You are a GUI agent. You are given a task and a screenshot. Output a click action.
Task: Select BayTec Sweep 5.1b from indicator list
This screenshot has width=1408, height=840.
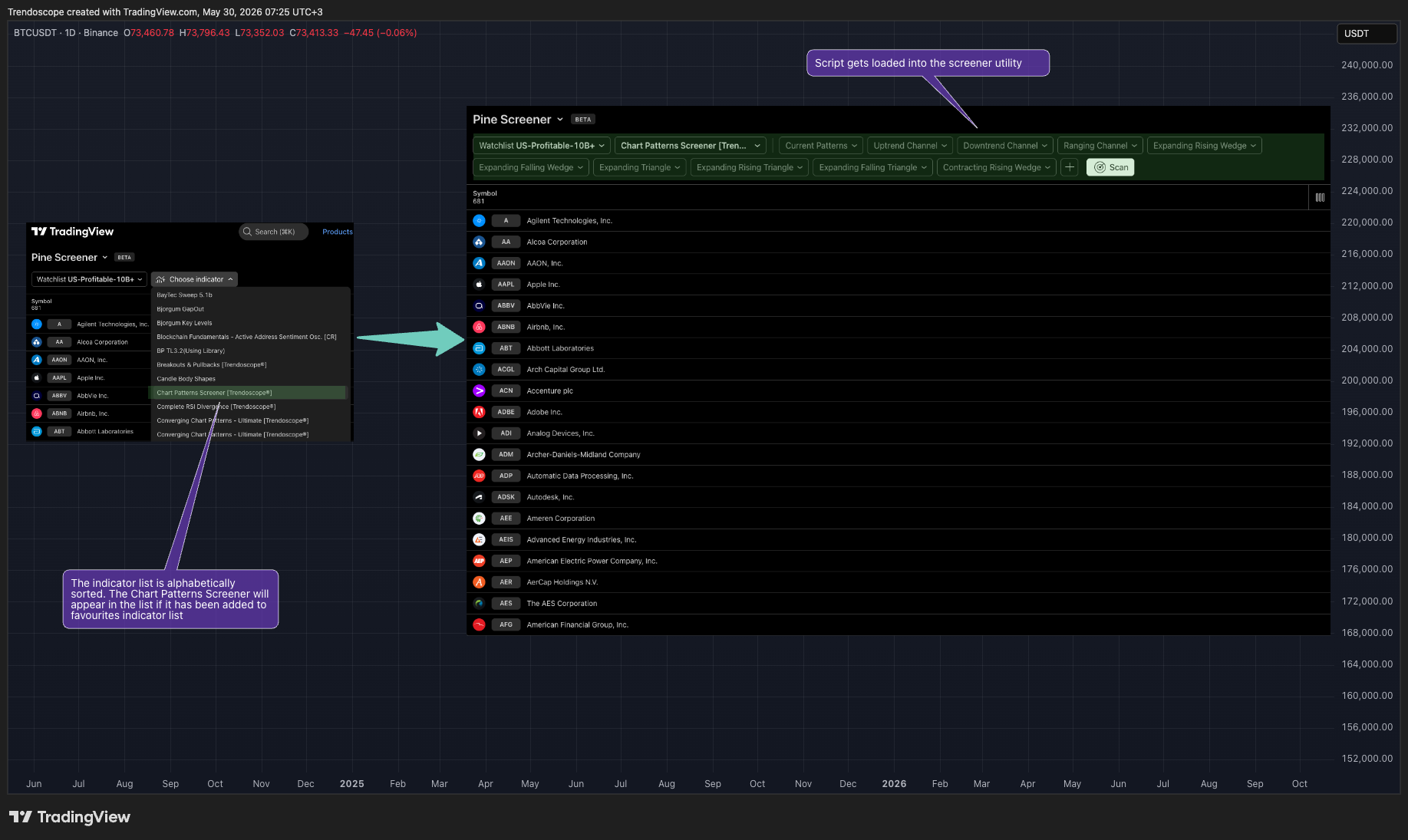pyautogui.click(x=249, y=295)
